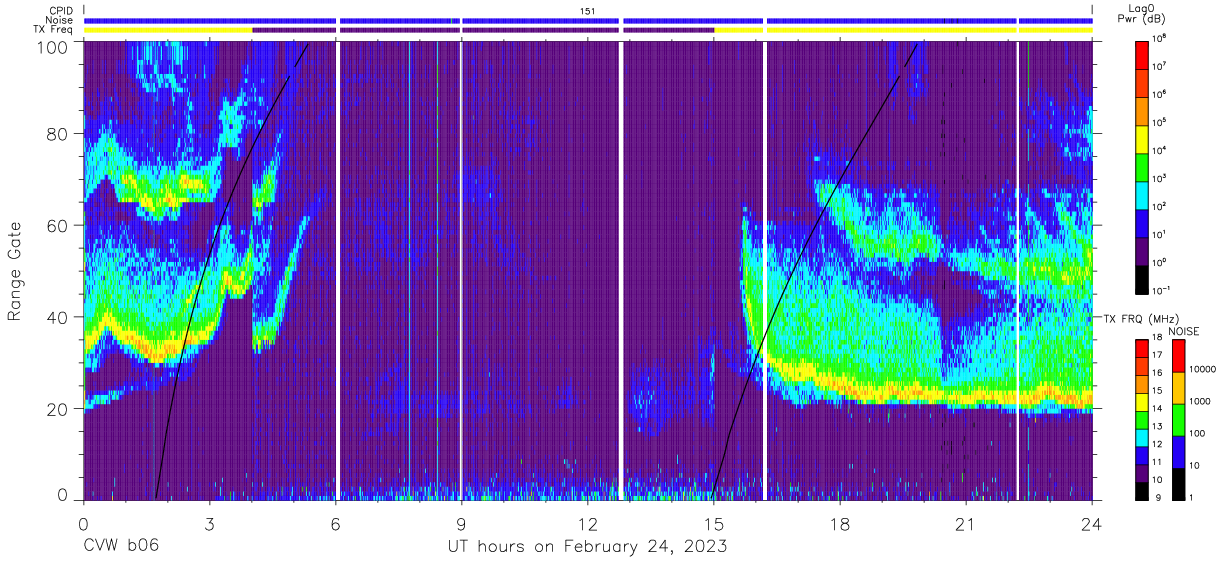
Task: Select the TX FRQ (MHz) legend title
Action: point(1140,318)
